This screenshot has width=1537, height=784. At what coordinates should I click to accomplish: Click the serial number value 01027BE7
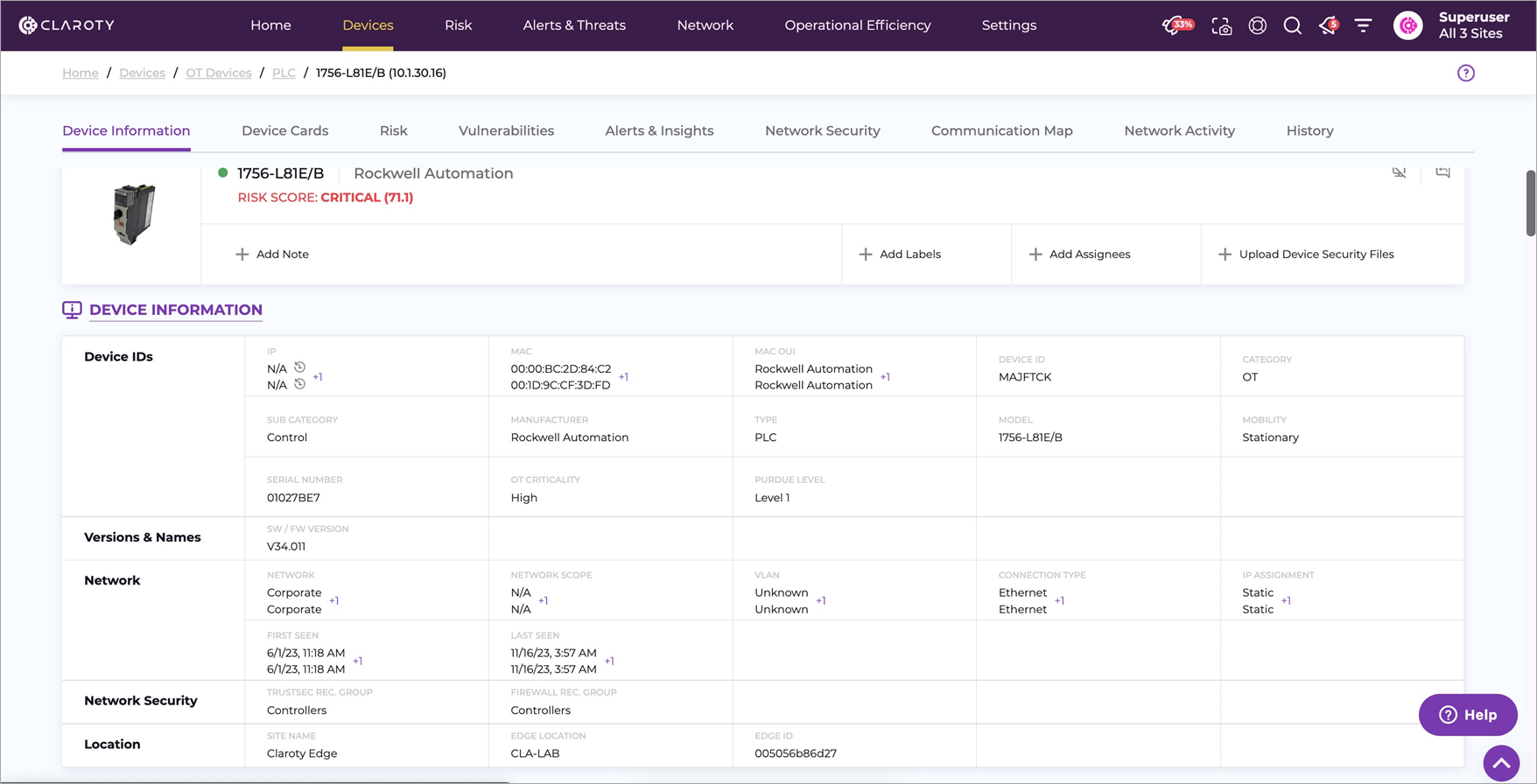[x=293, y=498]
